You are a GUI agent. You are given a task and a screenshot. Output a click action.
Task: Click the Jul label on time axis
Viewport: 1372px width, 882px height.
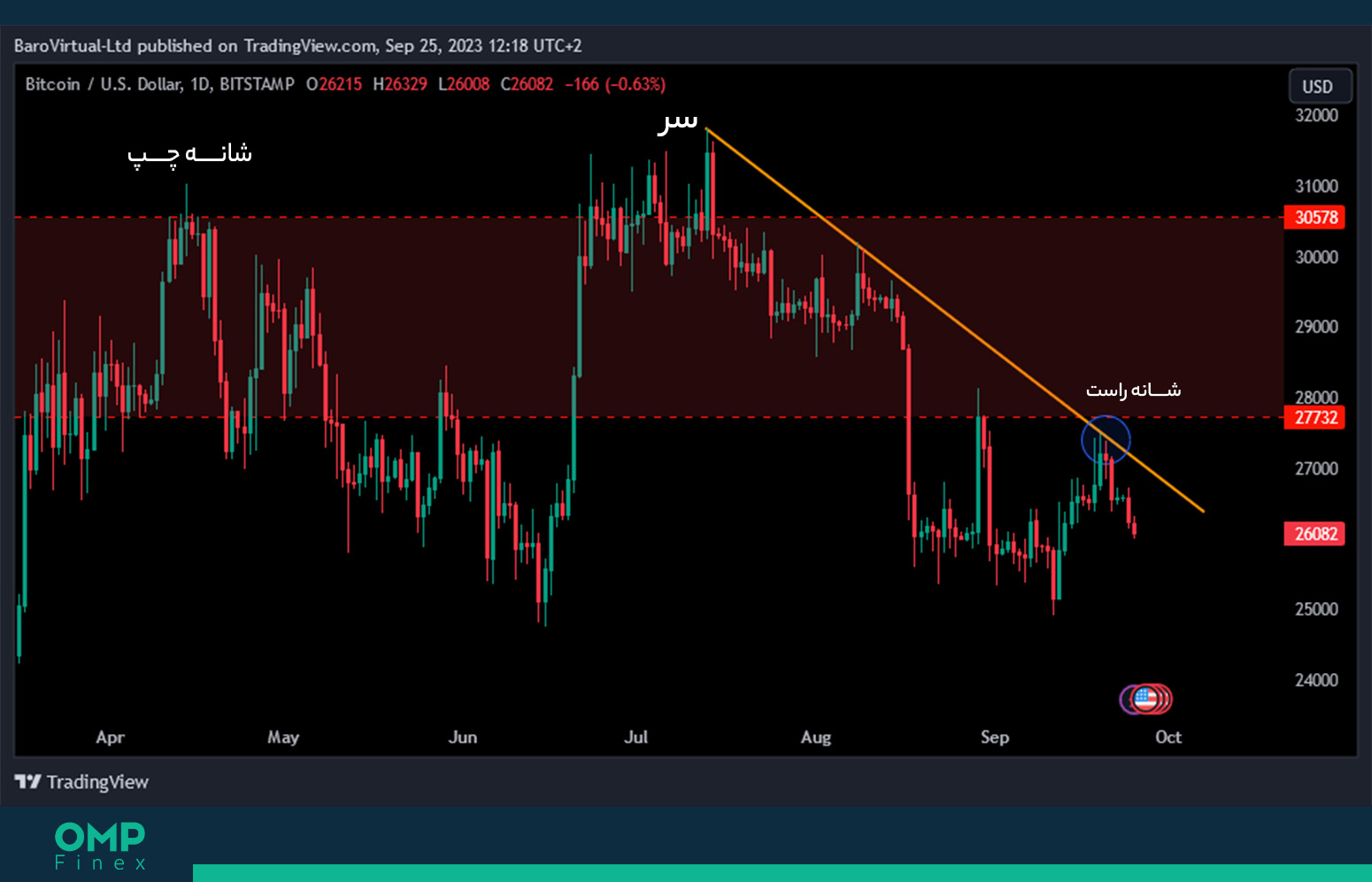[636, 737]
